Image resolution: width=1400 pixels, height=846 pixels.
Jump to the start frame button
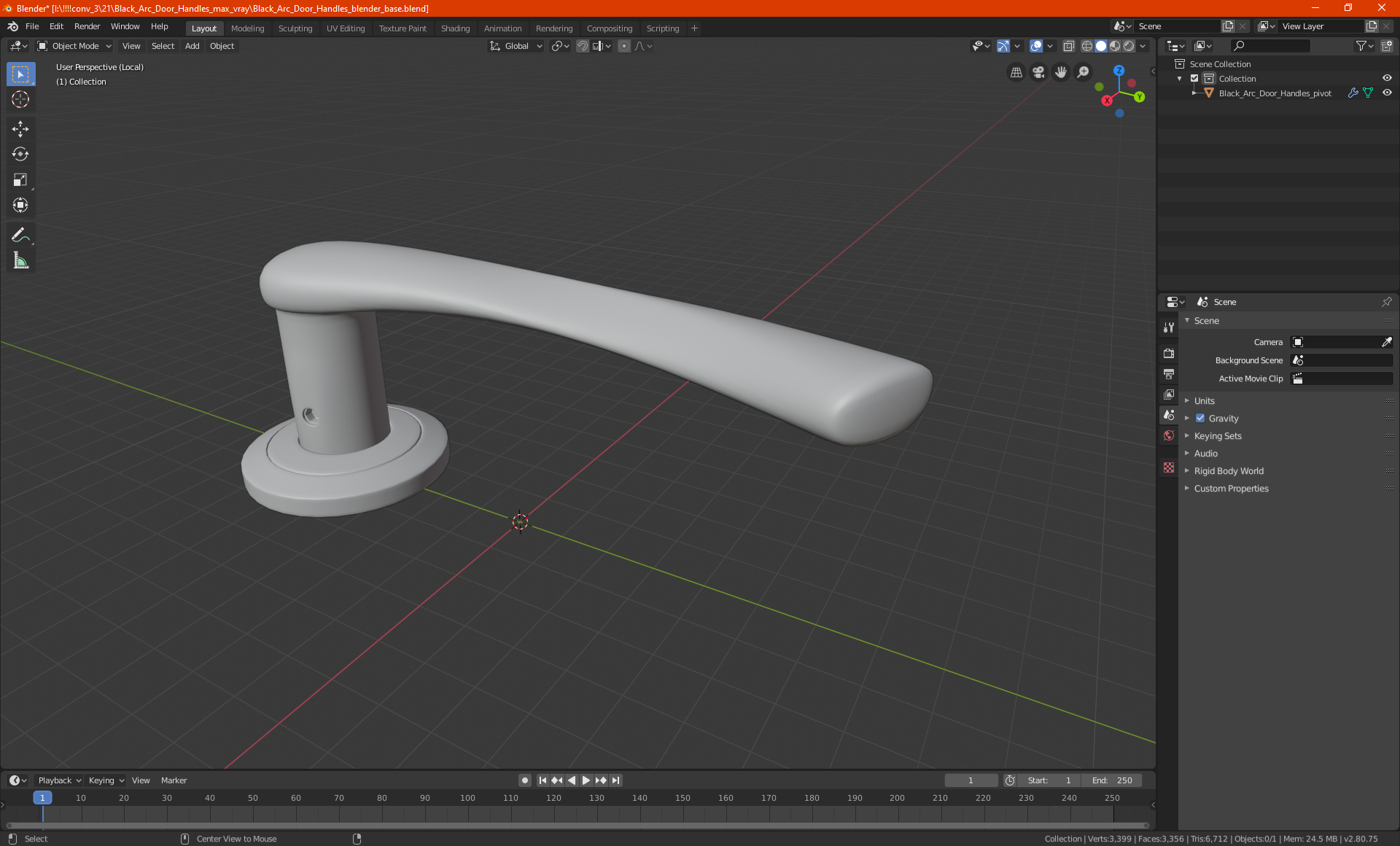pyautogui.click(x=542, y=780)
